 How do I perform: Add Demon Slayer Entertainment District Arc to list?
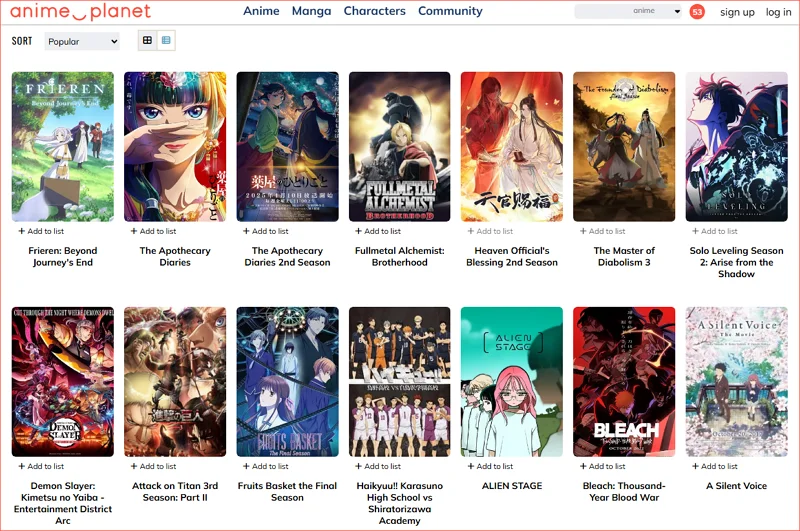click(41, 466)
